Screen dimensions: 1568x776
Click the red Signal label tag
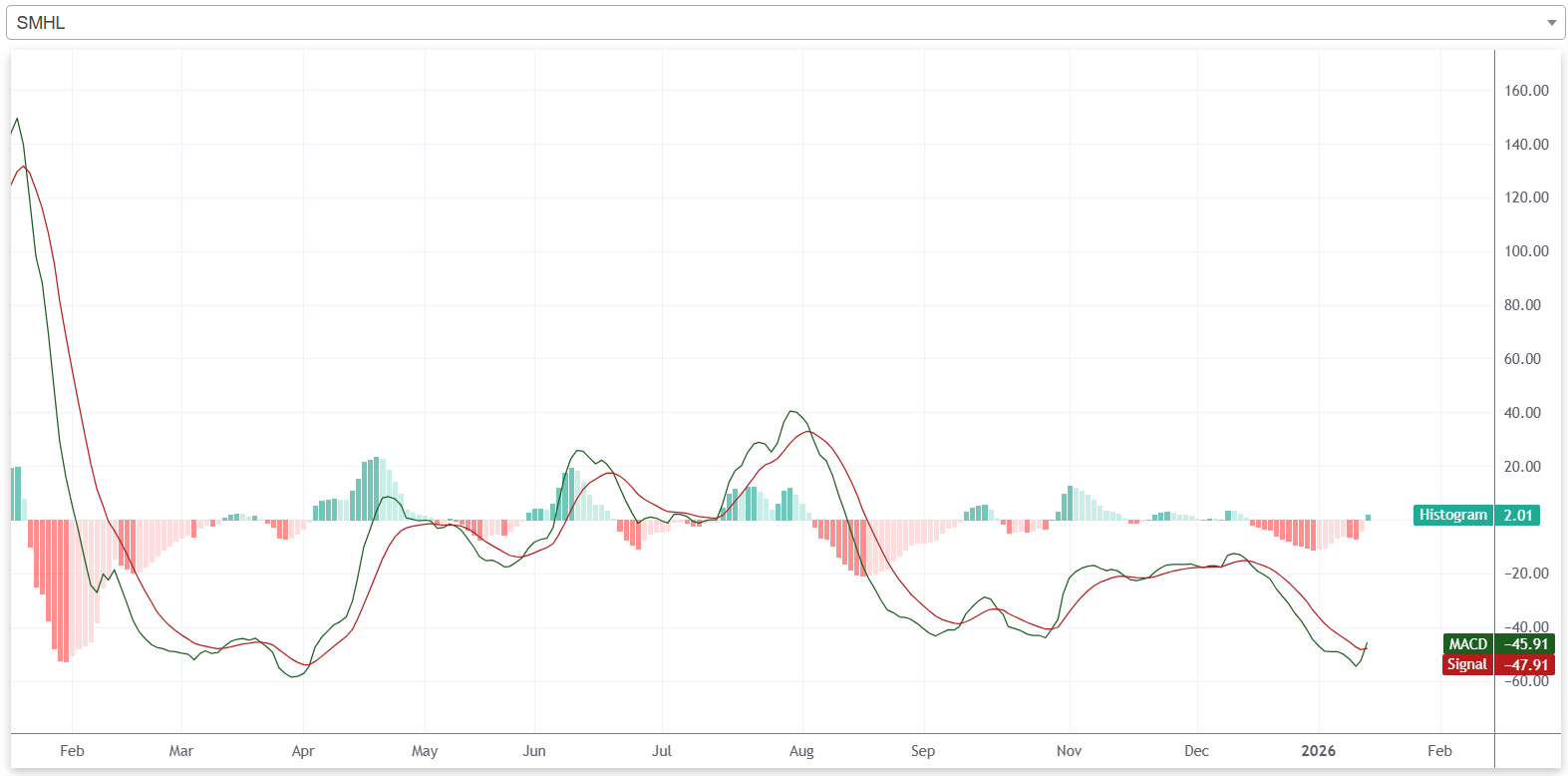(1466, 664)
